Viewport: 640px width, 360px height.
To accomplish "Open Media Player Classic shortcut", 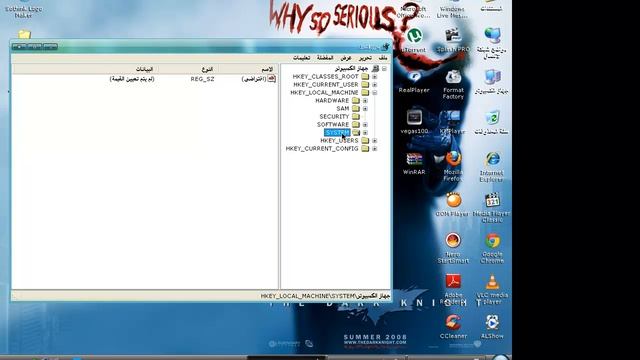I will point(492,207).
